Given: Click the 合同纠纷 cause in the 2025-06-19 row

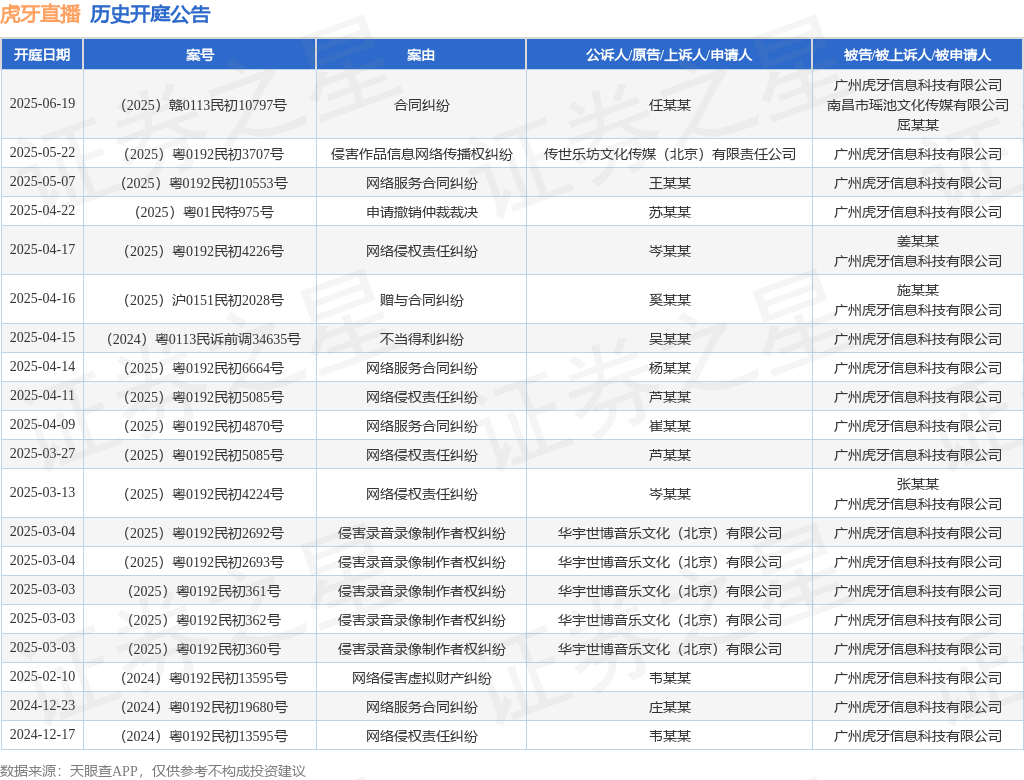Looking at the screenshot, I should [422, 105].
